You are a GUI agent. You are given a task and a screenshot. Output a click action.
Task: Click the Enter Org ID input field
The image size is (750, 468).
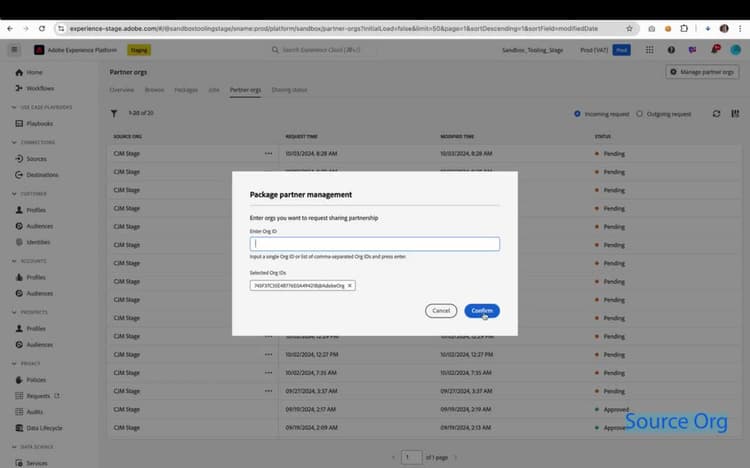click(375, 244)
